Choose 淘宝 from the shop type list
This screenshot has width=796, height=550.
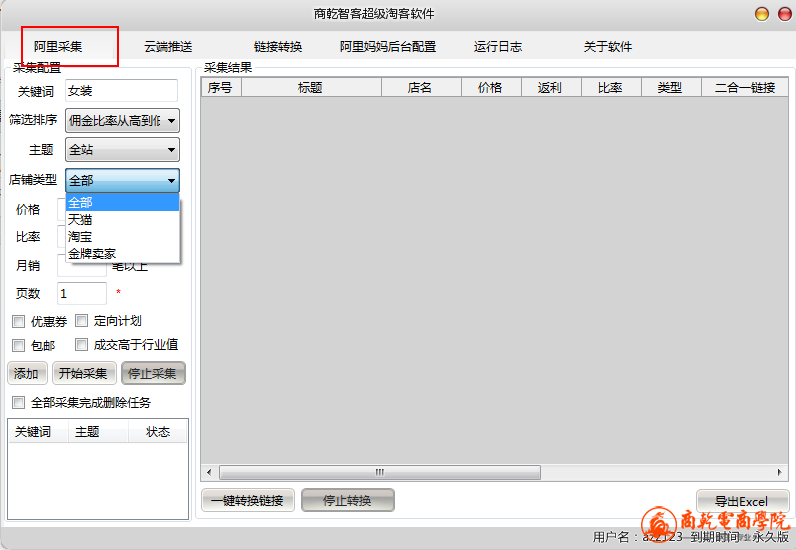point(122,236)
